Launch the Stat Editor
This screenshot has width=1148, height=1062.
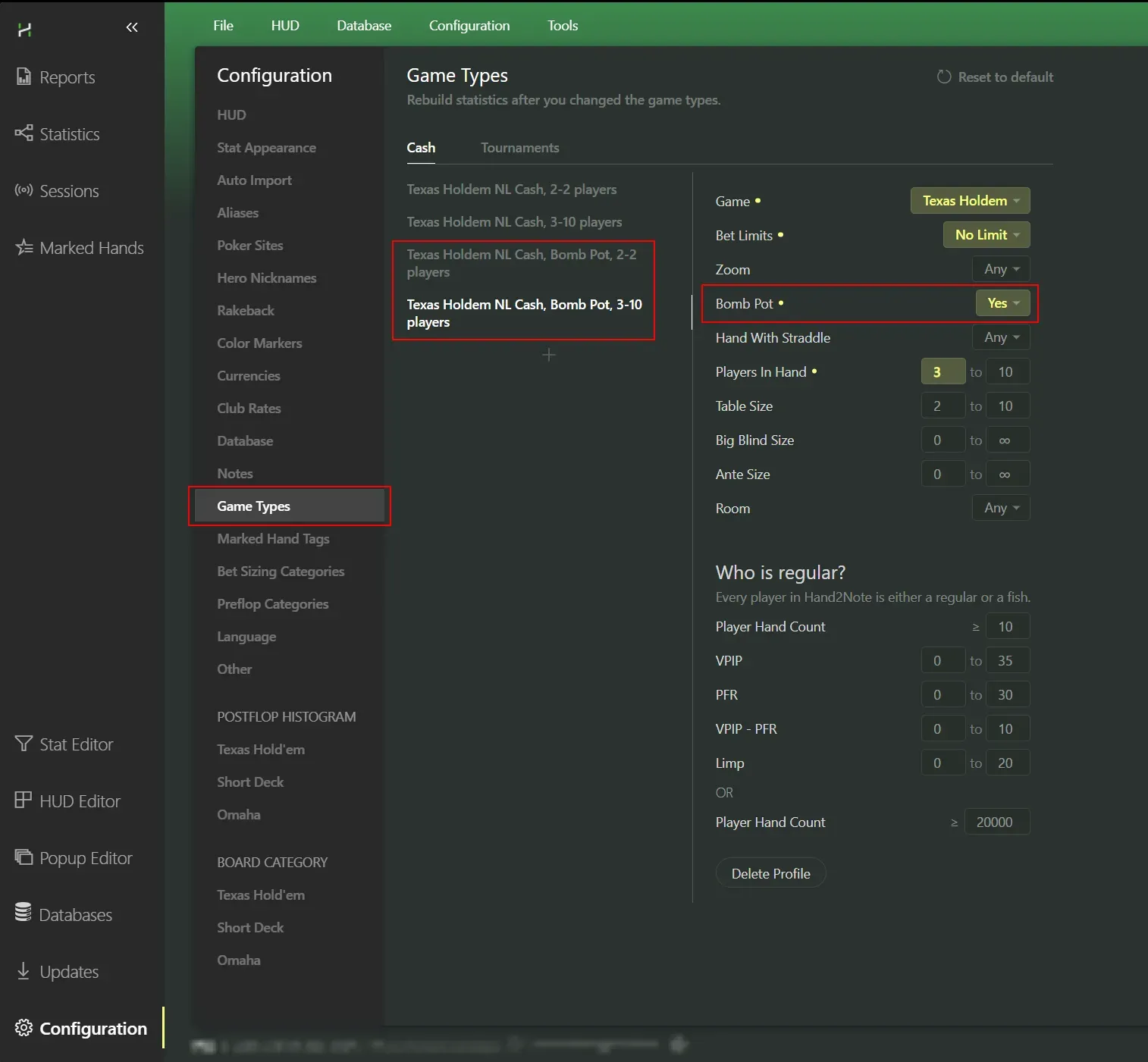[x=76, y=744]
